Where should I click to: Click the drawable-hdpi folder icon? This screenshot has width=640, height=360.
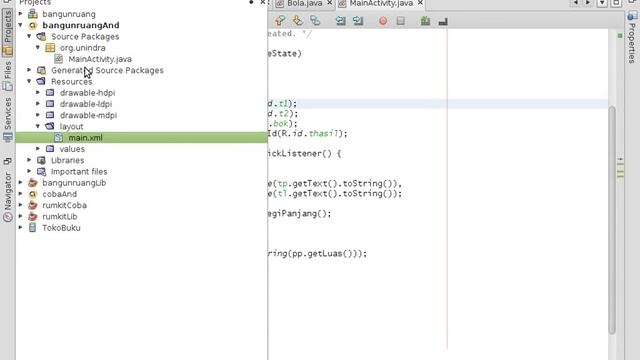(x=50, y=93)
